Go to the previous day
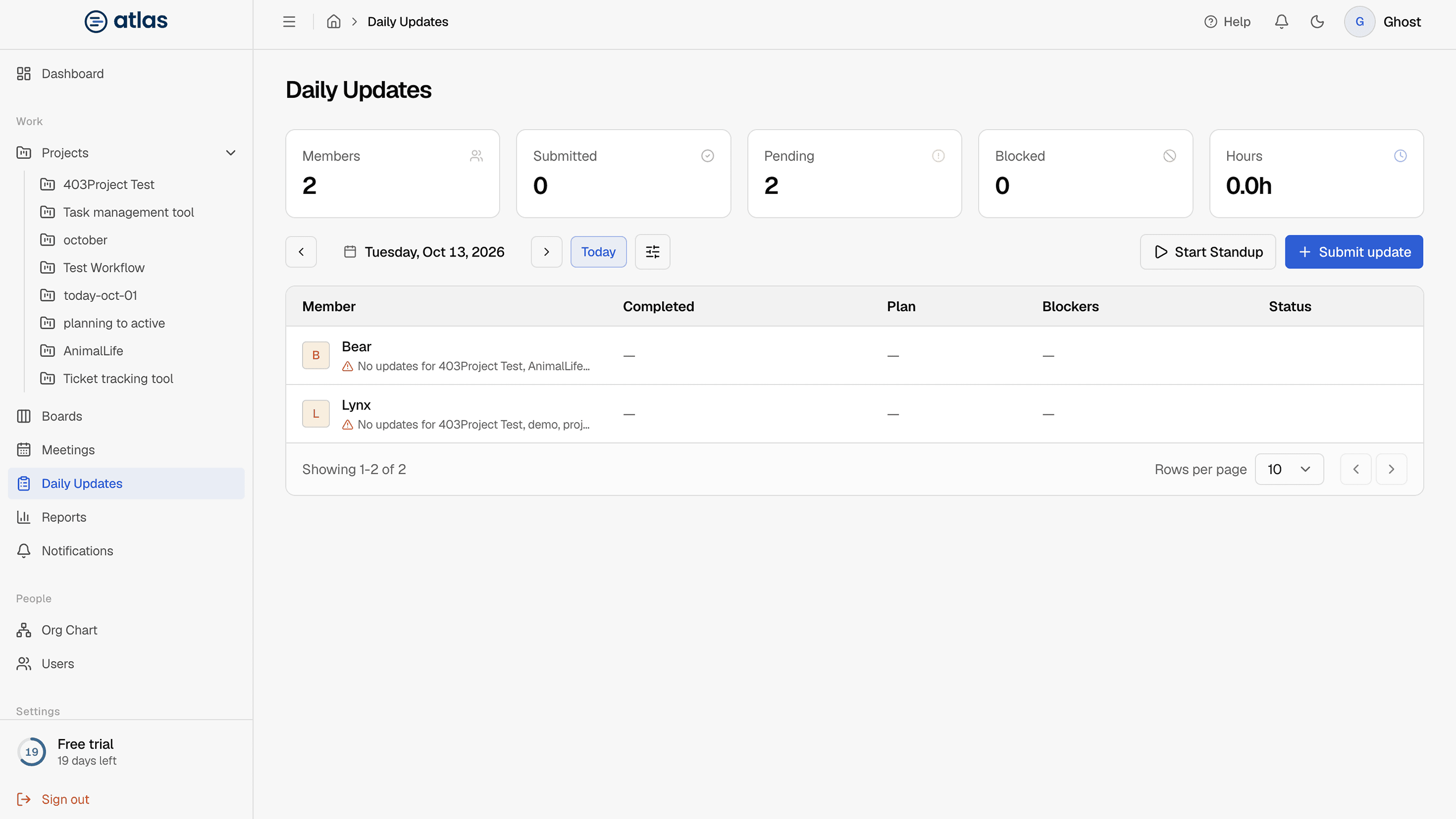 click(x=301, y=252)
